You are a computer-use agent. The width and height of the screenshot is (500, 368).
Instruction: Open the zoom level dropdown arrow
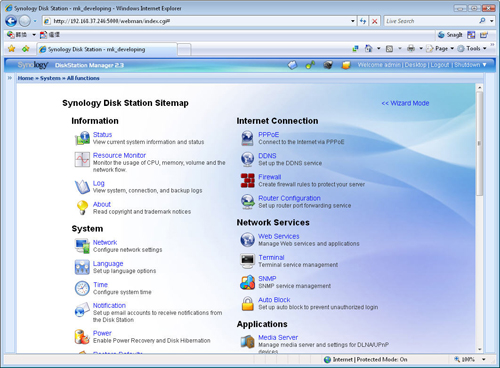click(x=484, y=359)
